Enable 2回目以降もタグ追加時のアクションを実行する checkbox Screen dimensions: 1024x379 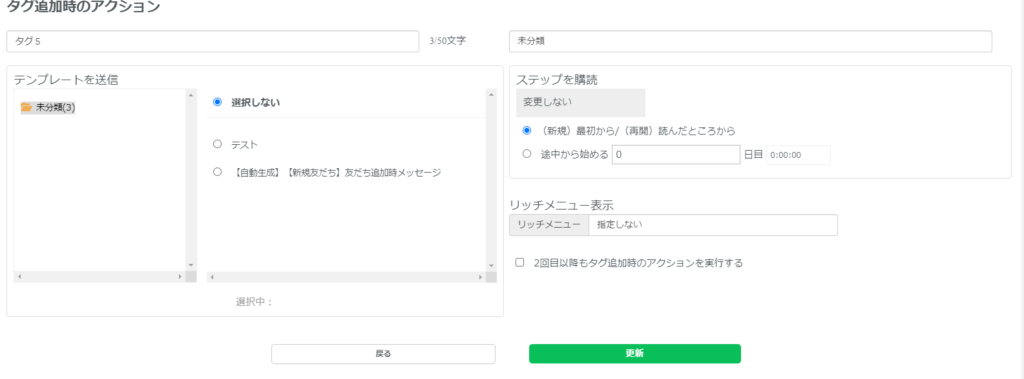click(520, 263)
